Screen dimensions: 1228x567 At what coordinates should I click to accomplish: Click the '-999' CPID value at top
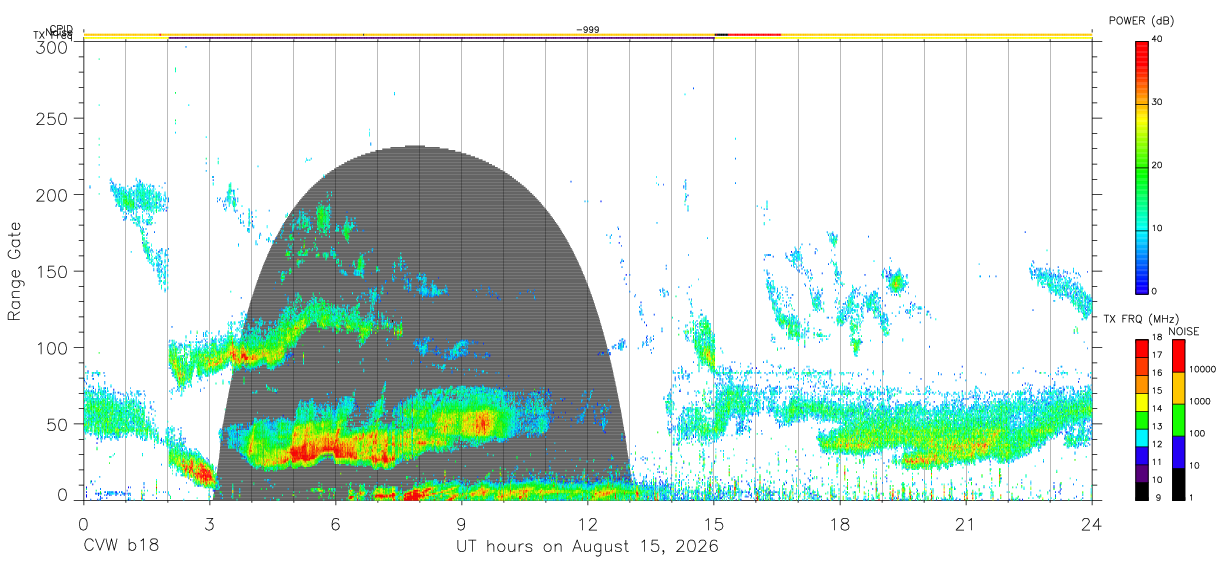(x=588, y=30)
